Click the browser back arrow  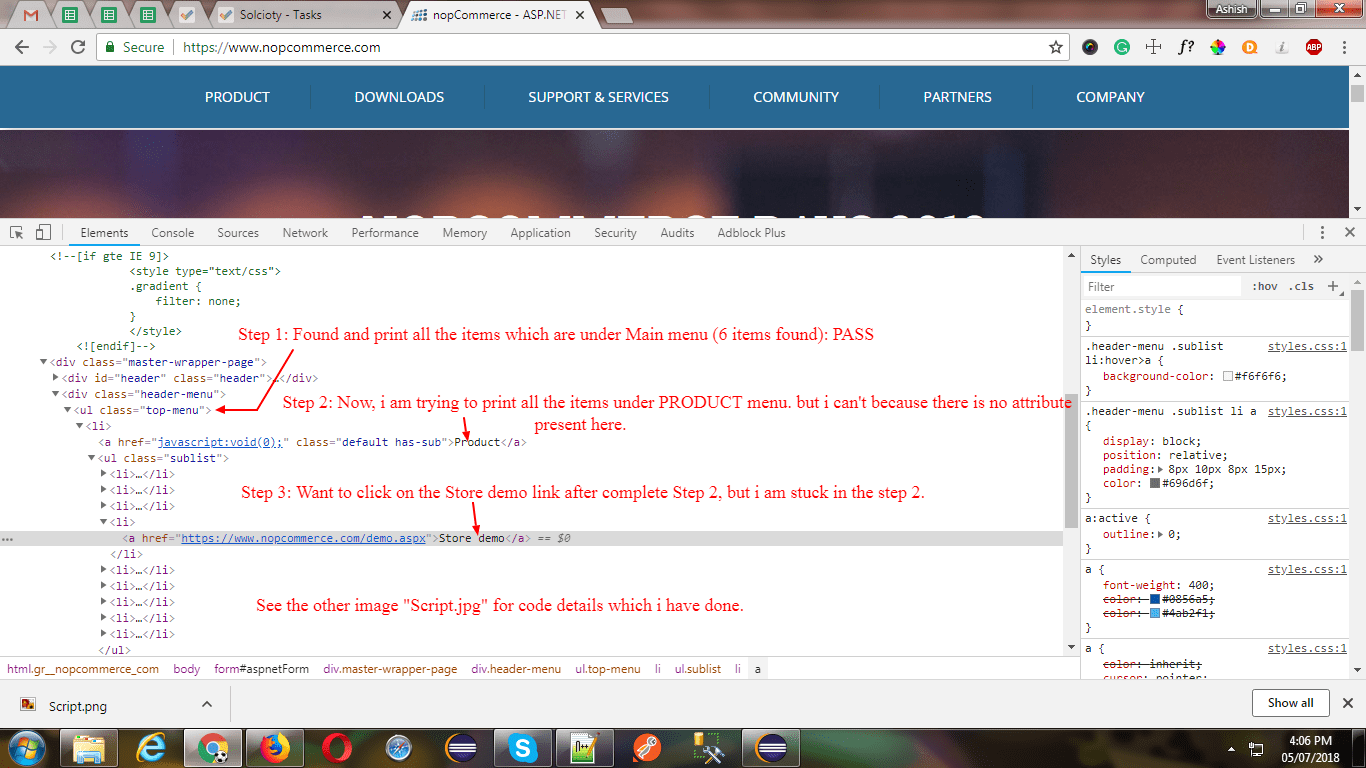pos(22,47)
